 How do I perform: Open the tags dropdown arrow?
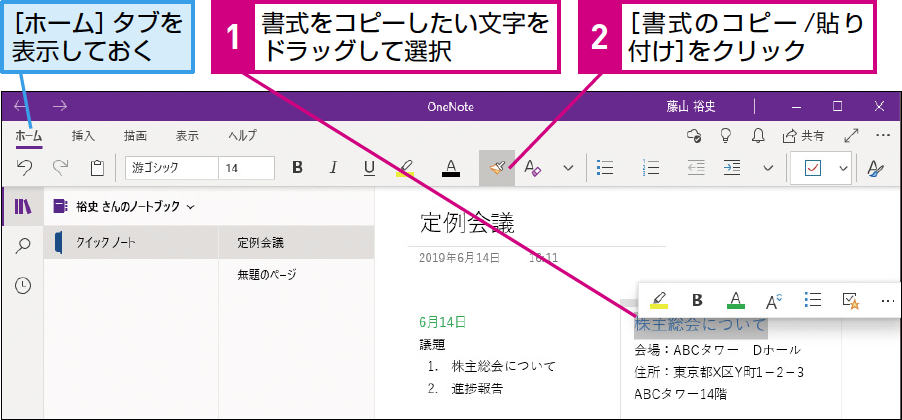tap(843, 168)
